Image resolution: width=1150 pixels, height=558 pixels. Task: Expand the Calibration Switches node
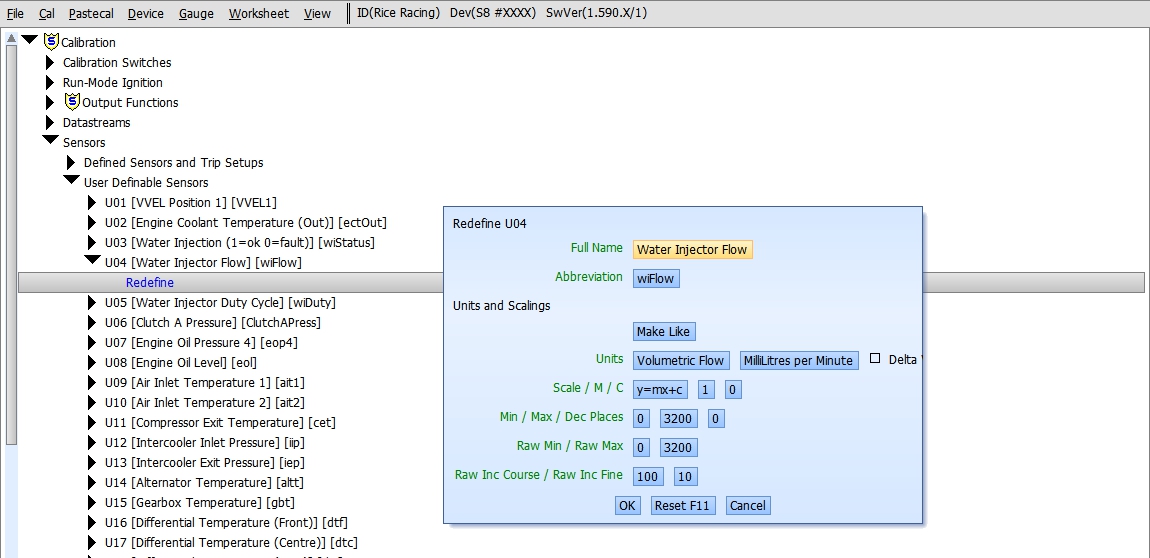[x=51, y=62]
